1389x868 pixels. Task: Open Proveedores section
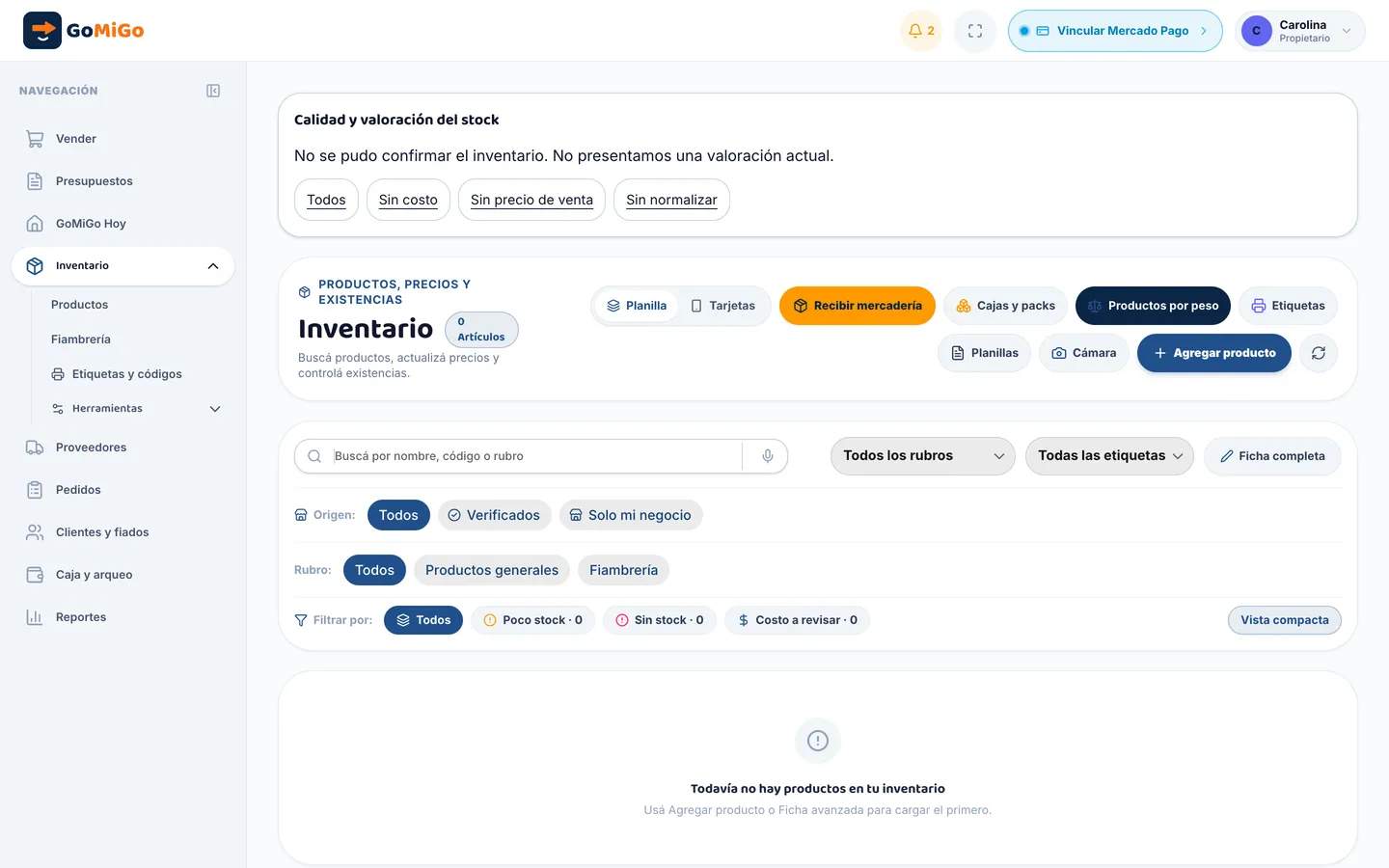pos(123,448)
